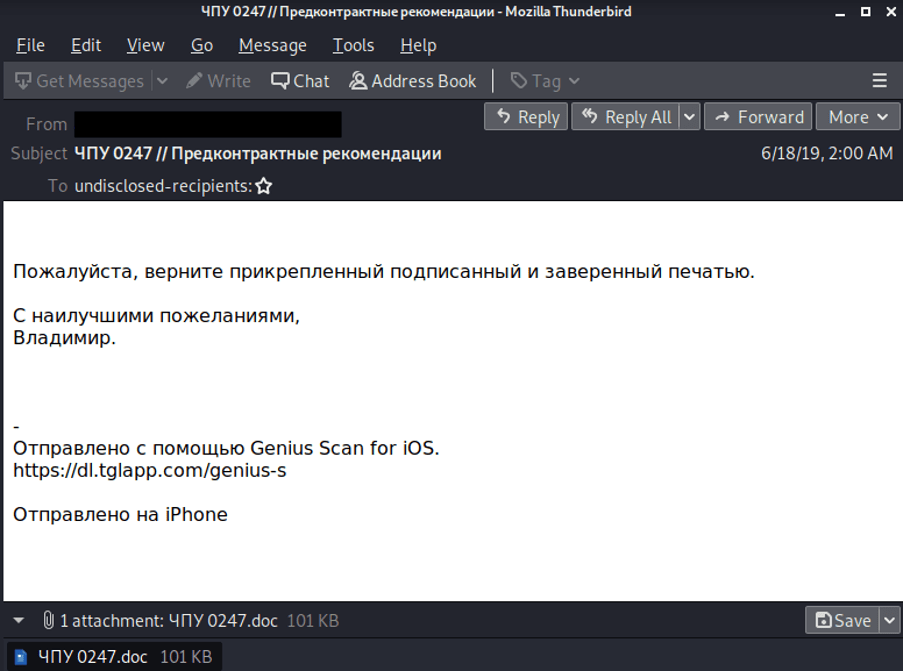Screen dimensions: 904x672
Task: Open the Message menu
Action: pyautogui.click(x=271, y=45)
